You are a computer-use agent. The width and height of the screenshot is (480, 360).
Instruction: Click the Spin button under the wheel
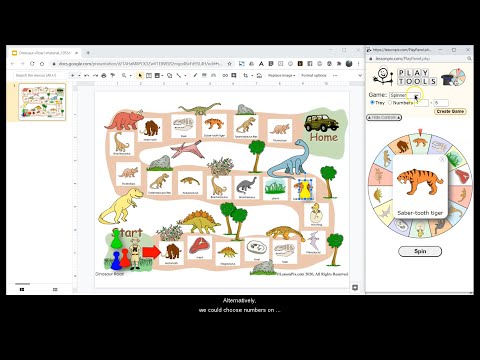[x=420, y=251]
